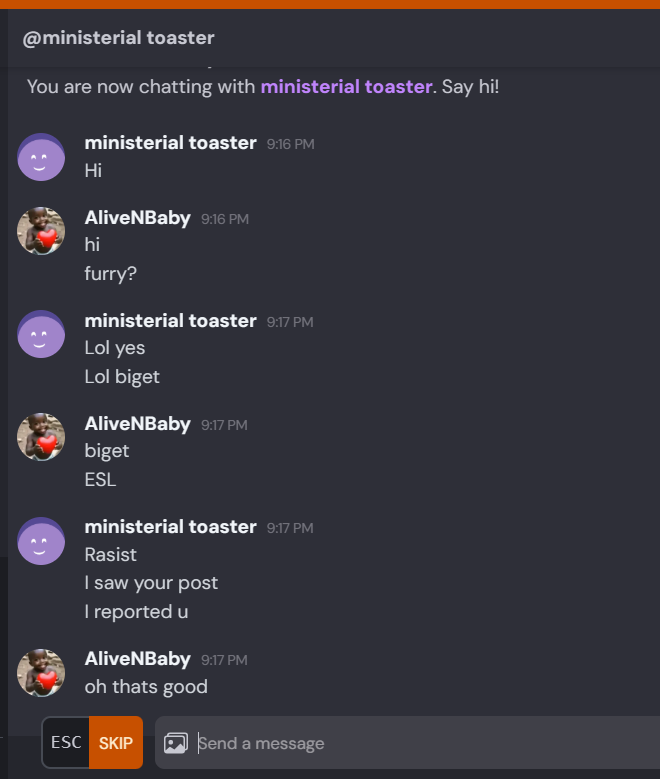The width and height of the screenshot is (660, 779).
Task: Open the purple "ministerial toaster" link in intro
Action: pos(346,86)
